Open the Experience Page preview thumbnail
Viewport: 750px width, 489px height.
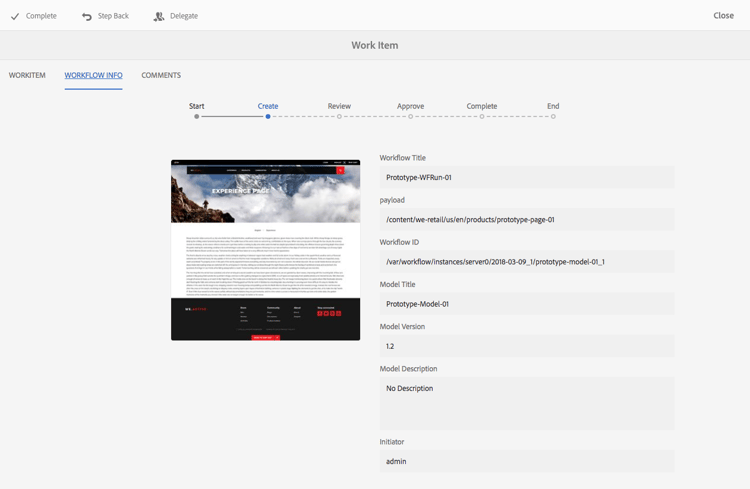coord(265,250)
